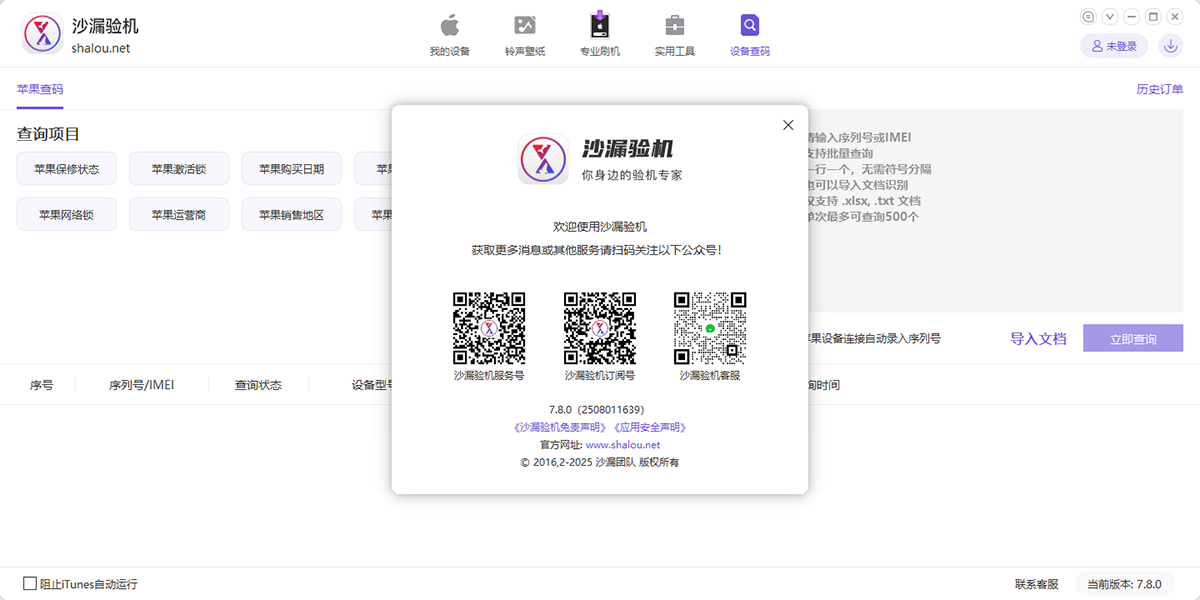Toggle 阻止iTunes自动运行 checkbox
Viewport: 1200px width, 600px height.
[30, 583]
